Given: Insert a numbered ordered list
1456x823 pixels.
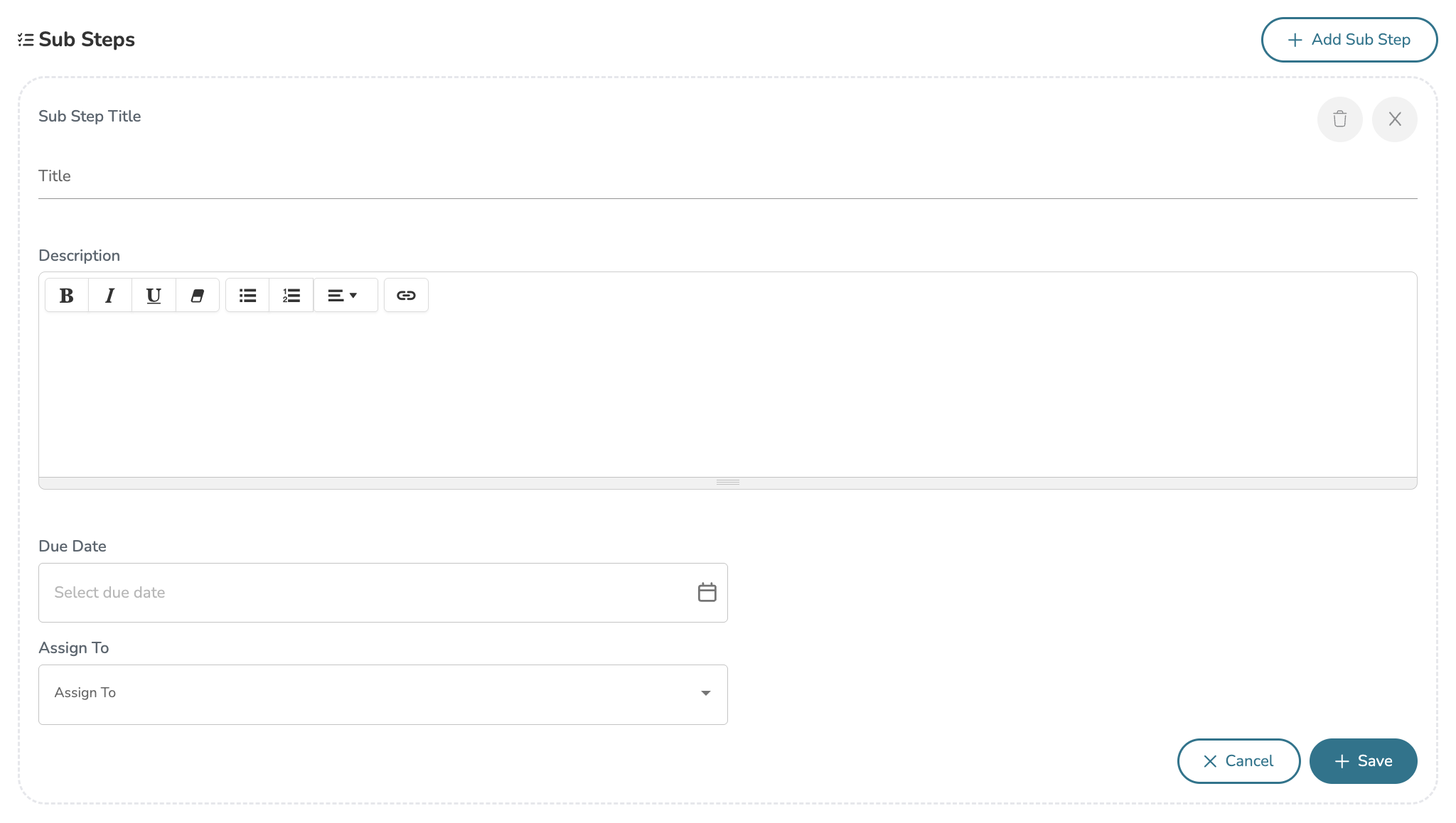Looking at the screenshot, I should [291, 296].
